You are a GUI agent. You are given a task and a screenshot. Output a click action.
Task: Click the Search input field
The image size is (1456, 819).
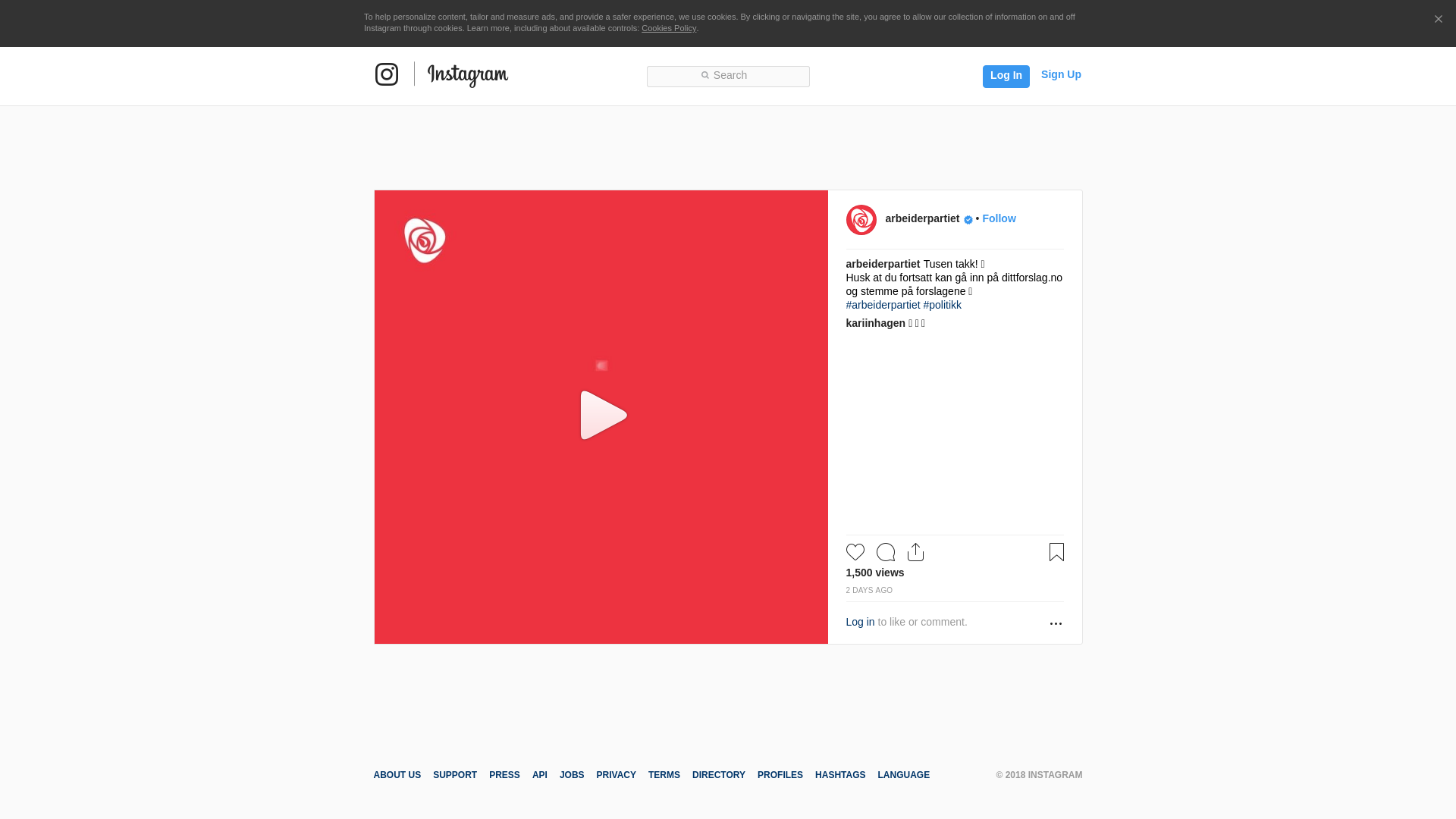[728, 76]
